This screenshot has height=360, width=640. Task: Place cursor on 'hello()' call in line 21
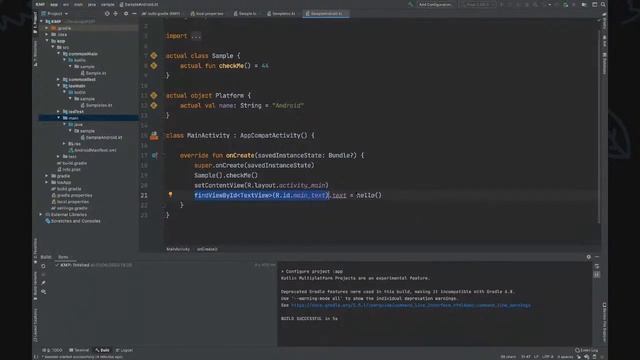click(x=369, y=195)
